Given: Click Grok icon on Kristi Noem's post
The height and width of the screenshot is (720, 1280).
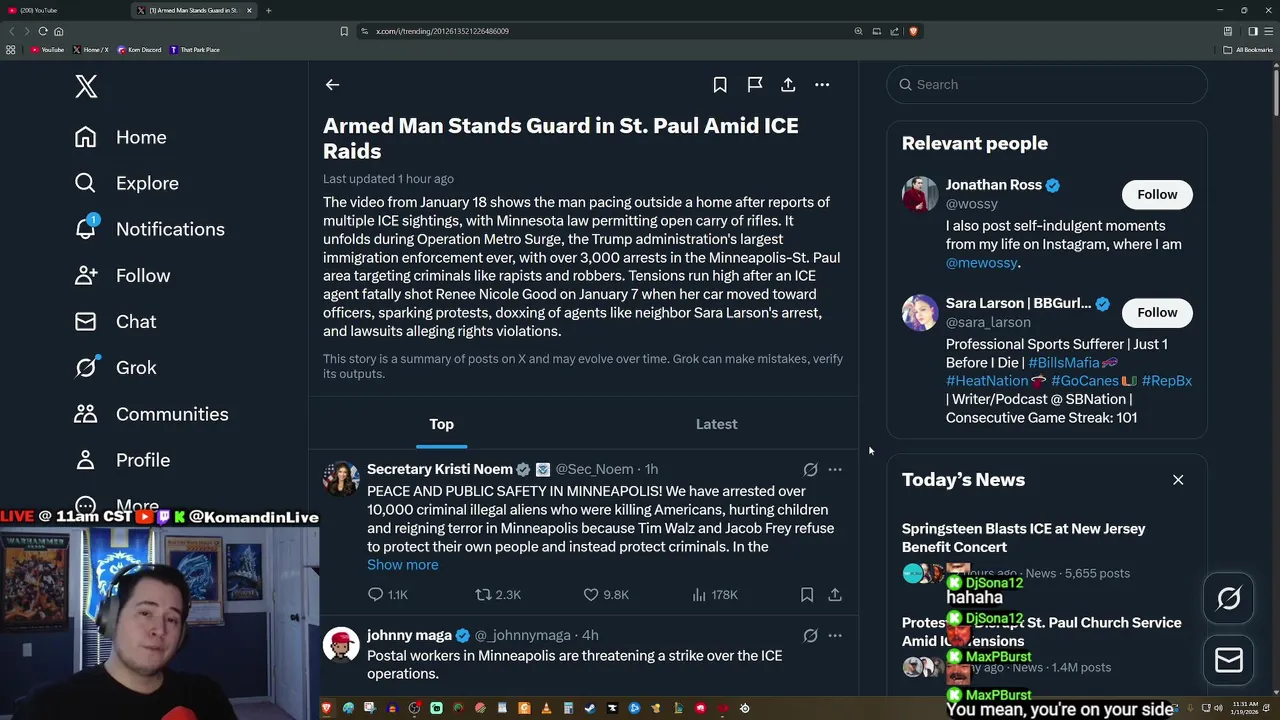Looking at the screenshot, I should tap(811, 469).
